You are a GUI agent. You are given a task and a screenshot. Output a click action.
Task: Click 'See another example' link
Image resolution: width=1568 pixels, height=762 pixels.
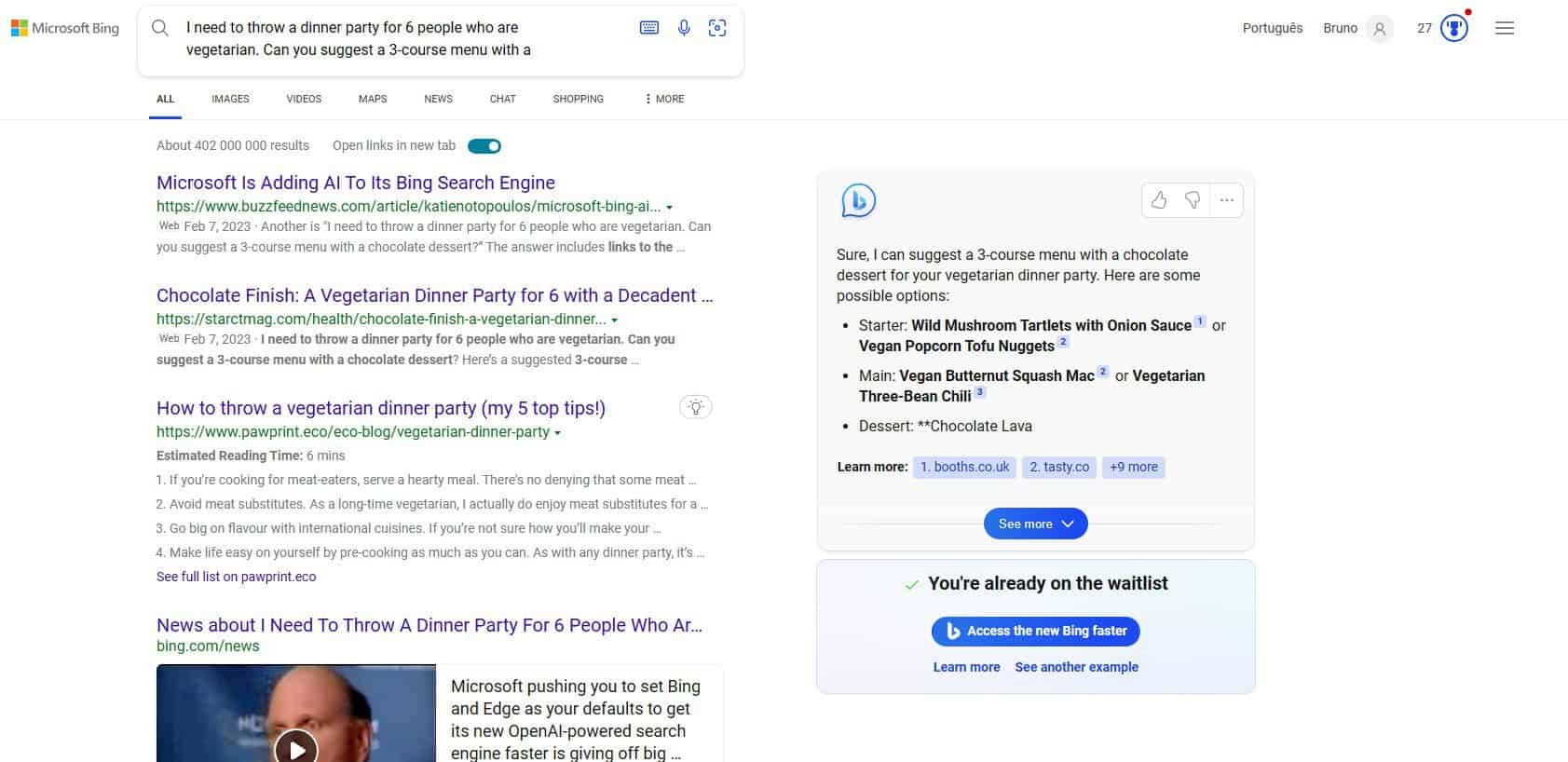[x=1076, y=667]
